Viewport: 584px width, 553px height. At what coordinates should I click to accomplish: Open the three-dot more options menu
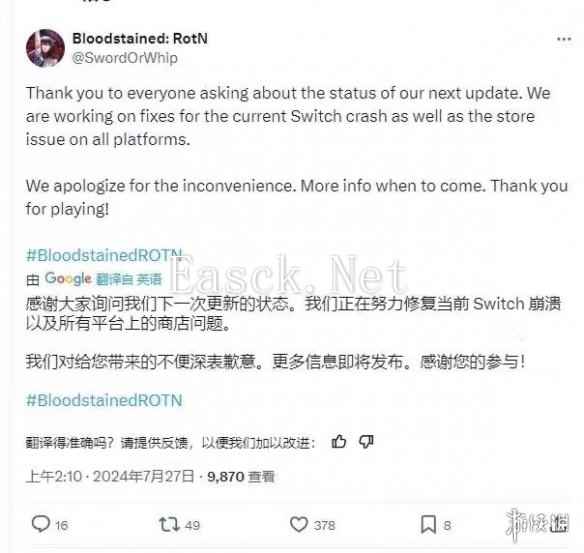[564, 39]
